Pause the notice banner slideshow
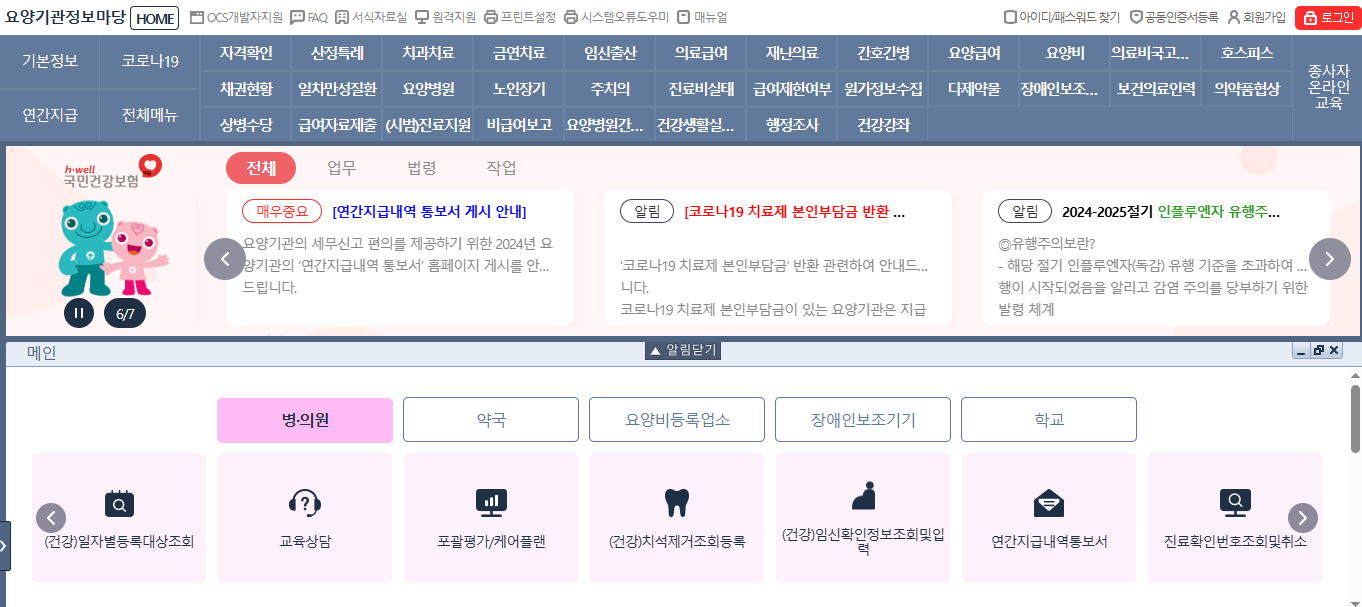The image size is (1362, 607). coord(79,314)
